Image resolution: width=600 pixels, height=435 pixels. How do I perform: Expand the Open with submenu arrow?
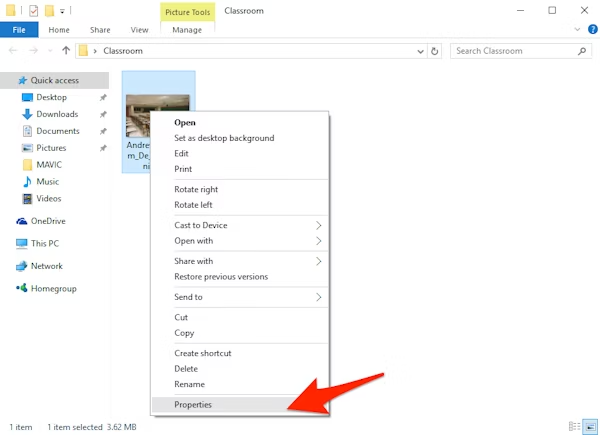click(x=319, y=241)
